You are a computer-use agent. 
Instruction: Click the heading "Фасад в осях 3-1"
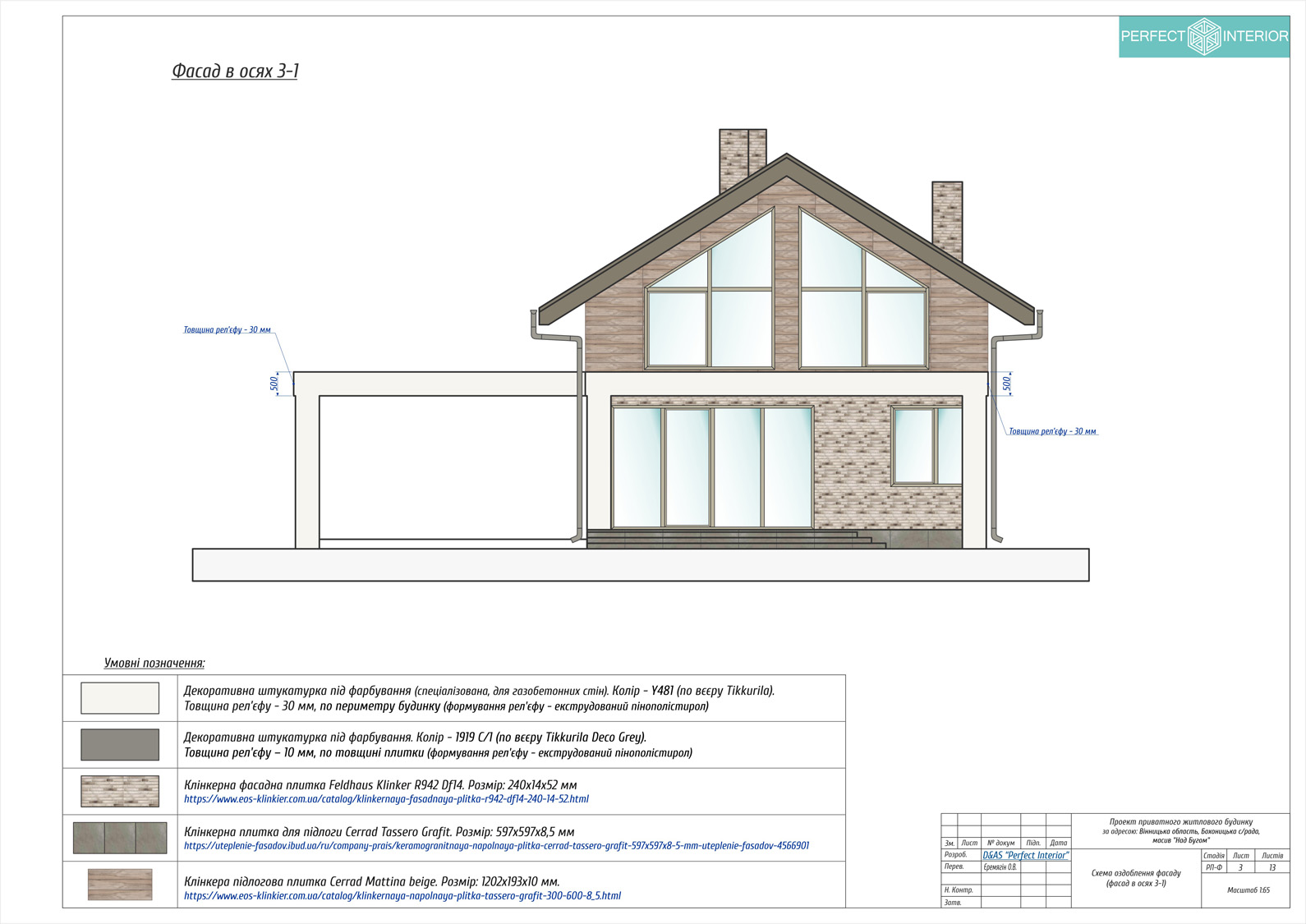click(235, 71)
